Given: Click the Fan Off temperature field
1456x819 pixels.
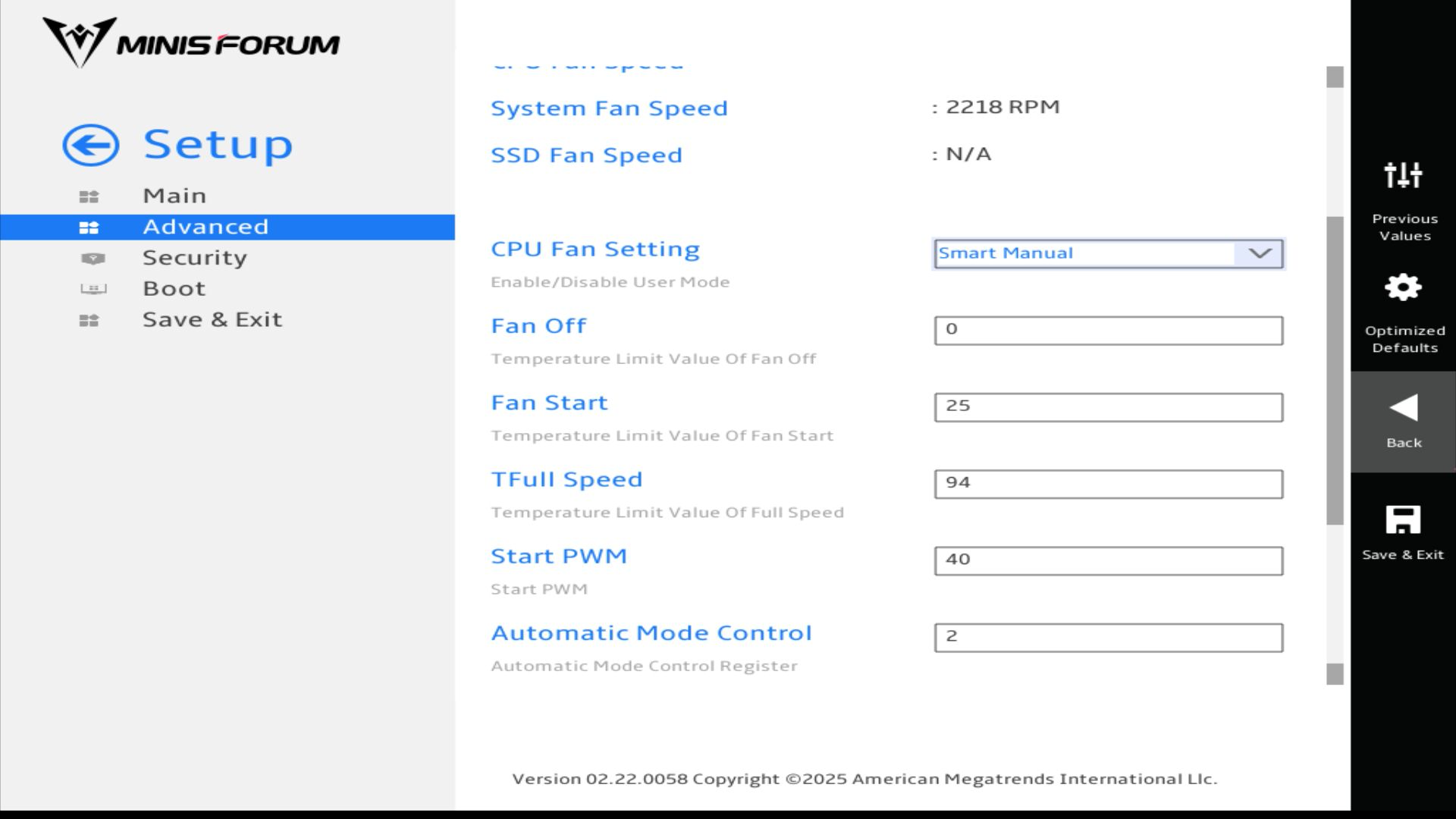Looking at the screenshot, I should click(1108, 330).
